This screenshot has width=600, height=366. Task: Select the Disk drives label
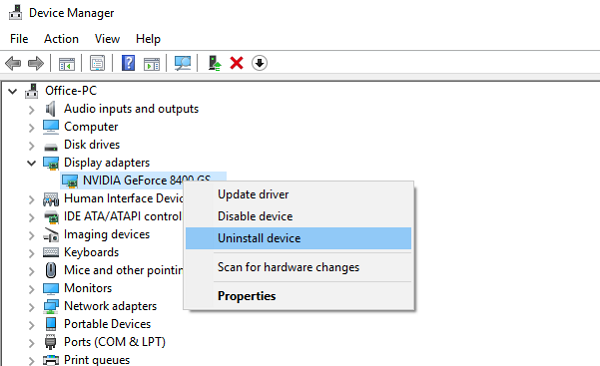(92, 145)
